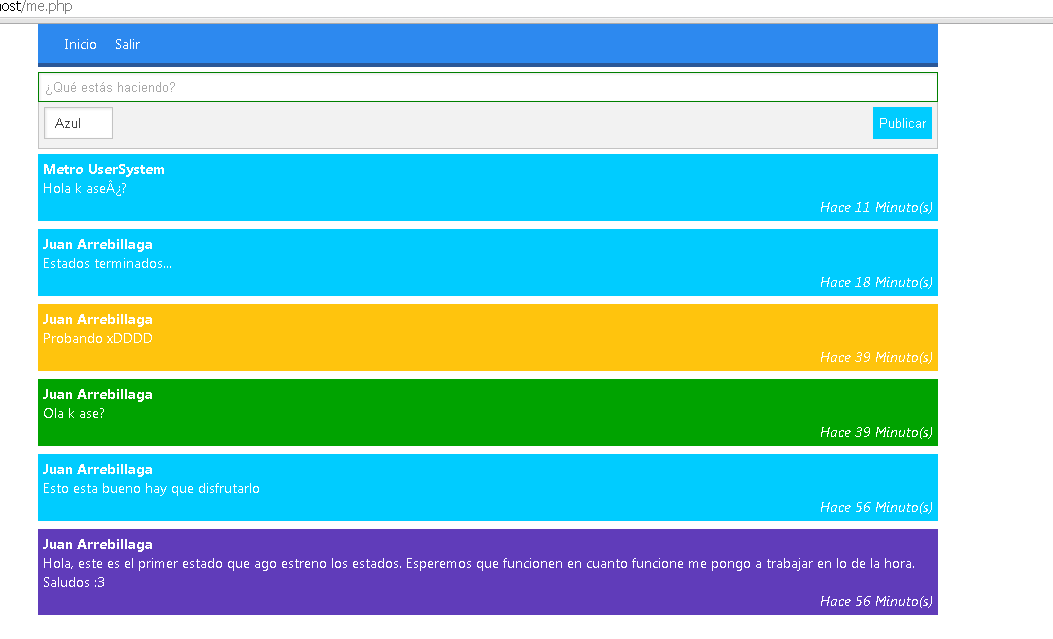Click the status text 'Hola k ase'
The width and height of the screenshot is (1053, 639).
[85, 189]
